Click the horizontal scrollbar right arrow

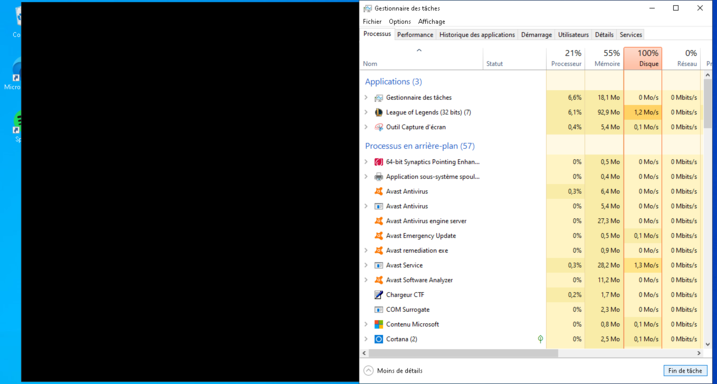699,353
